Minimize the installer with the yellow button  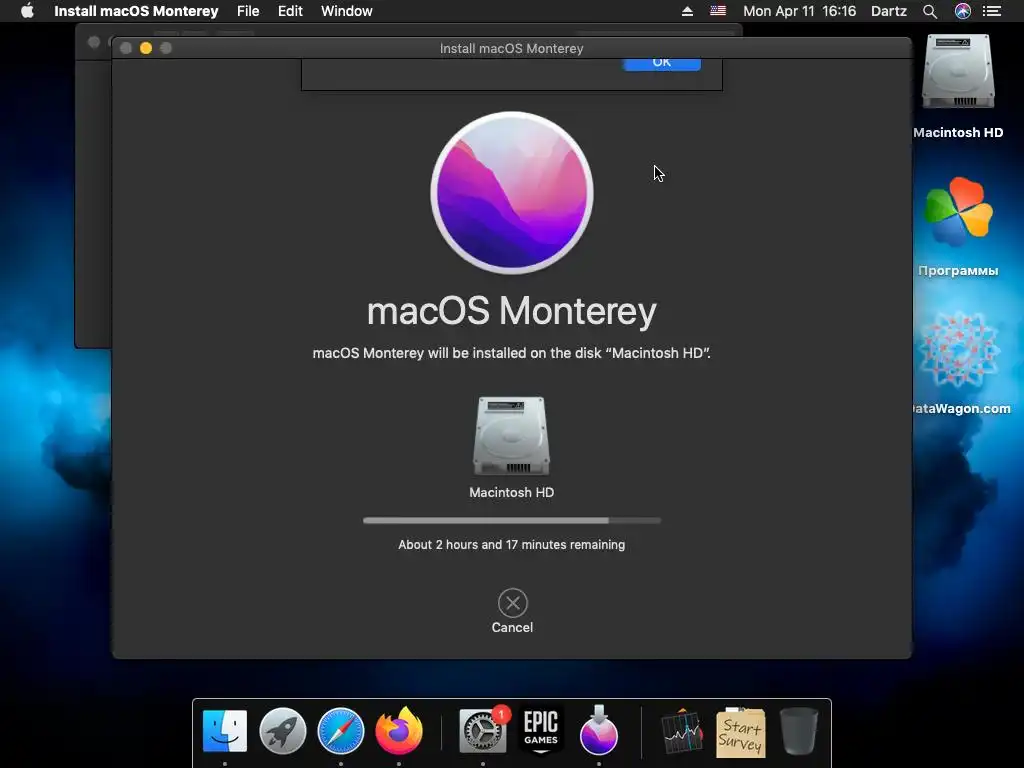tap(146, 48)
